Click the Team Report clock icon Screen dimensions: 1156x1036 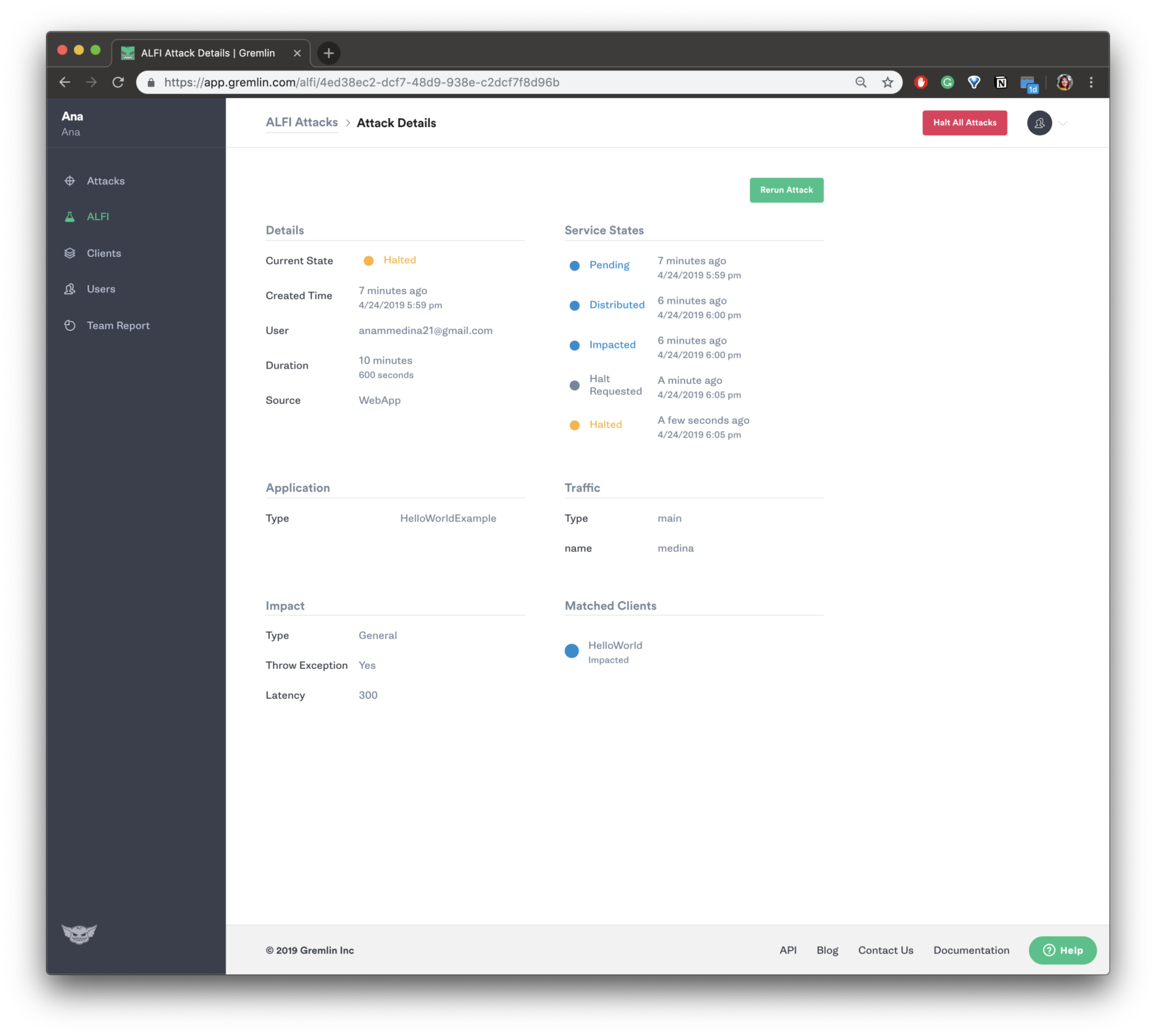(x=70, y=325)
